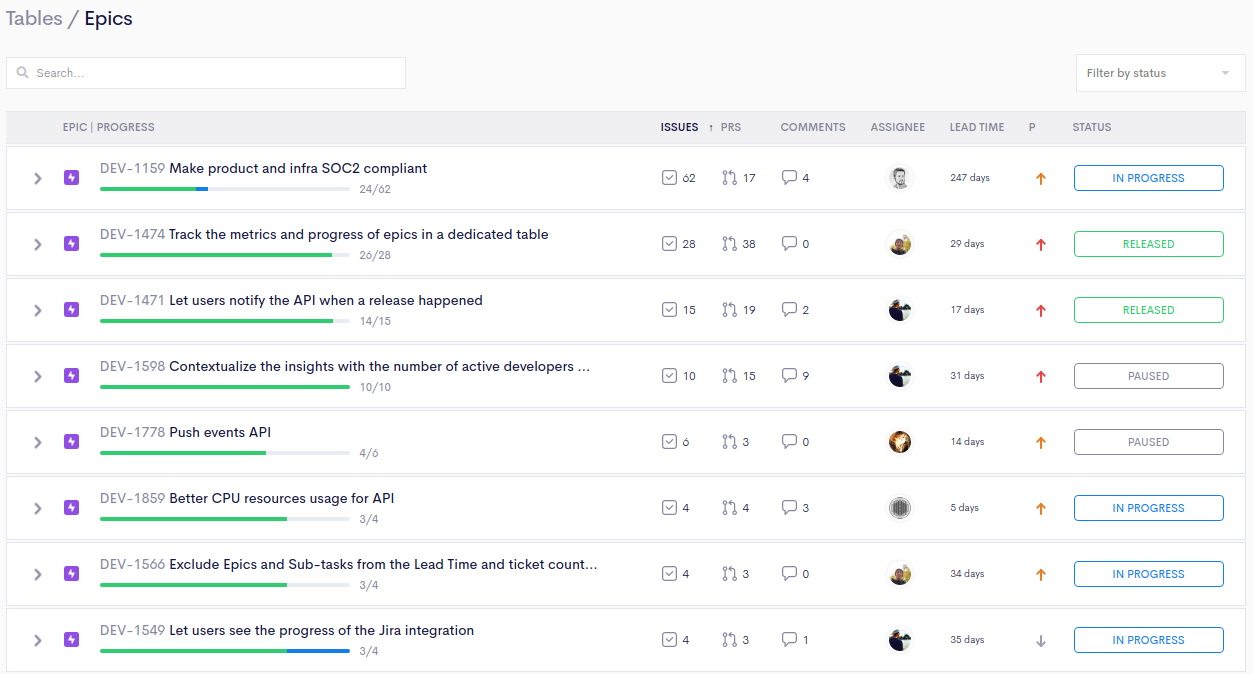Click the purple epic icon for DEV-1474
Viewport: 1253px width, 674px height.
click(x=71, y=244)
